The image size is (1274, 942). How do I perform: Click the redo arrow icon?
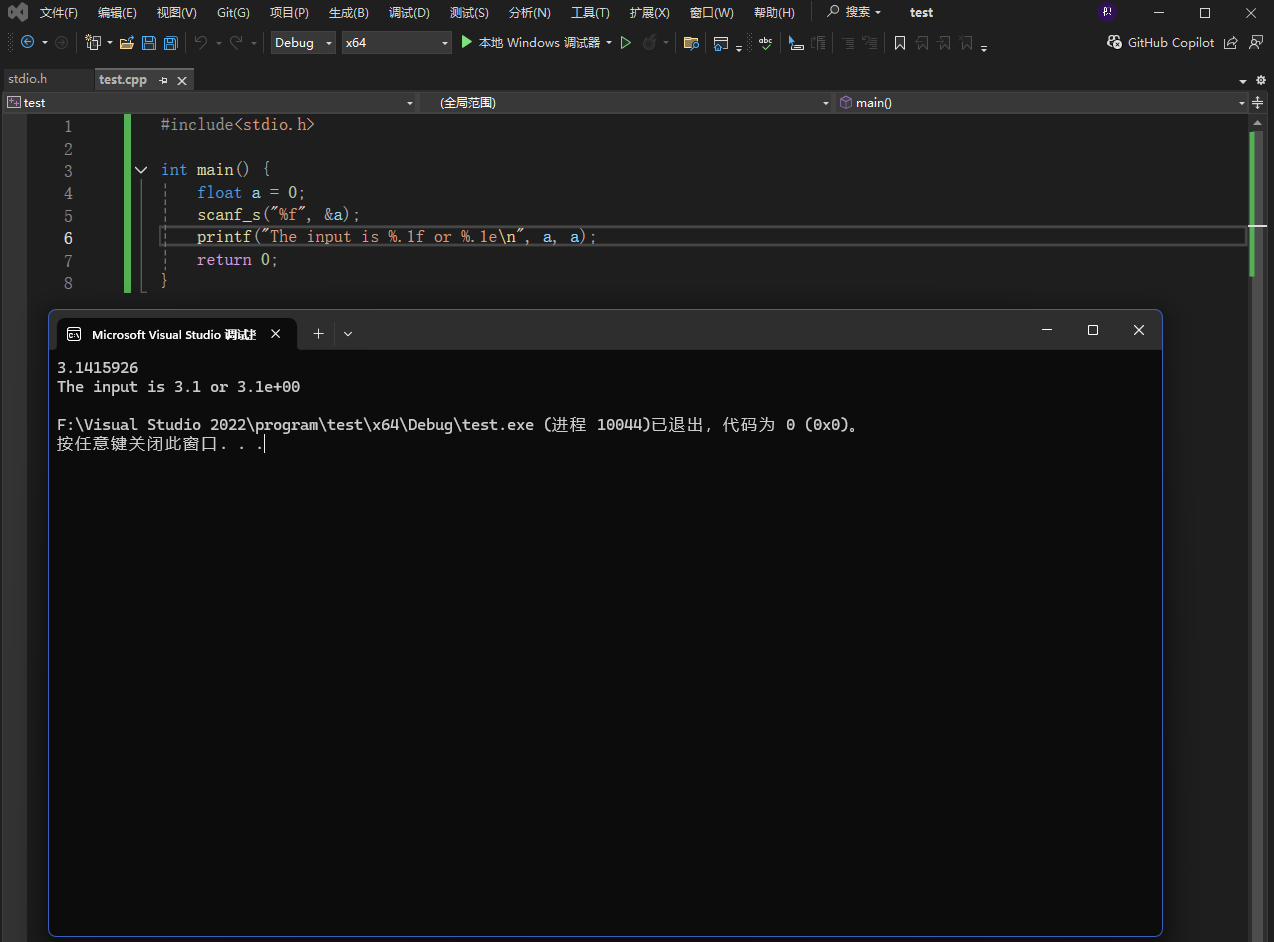tap(237, 42)
